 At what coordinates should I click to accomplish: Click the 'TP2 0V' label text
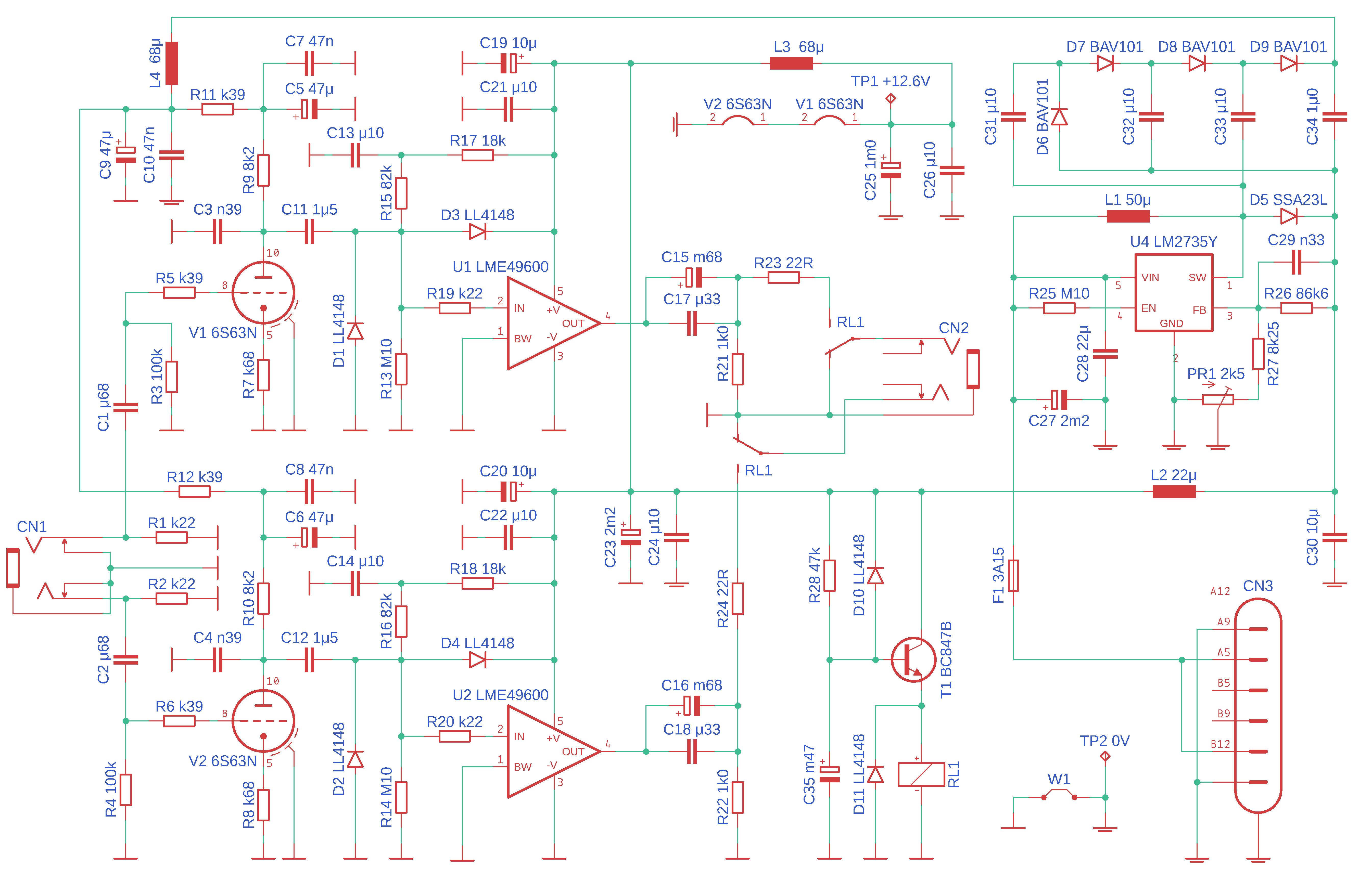tap(1104, 741)
